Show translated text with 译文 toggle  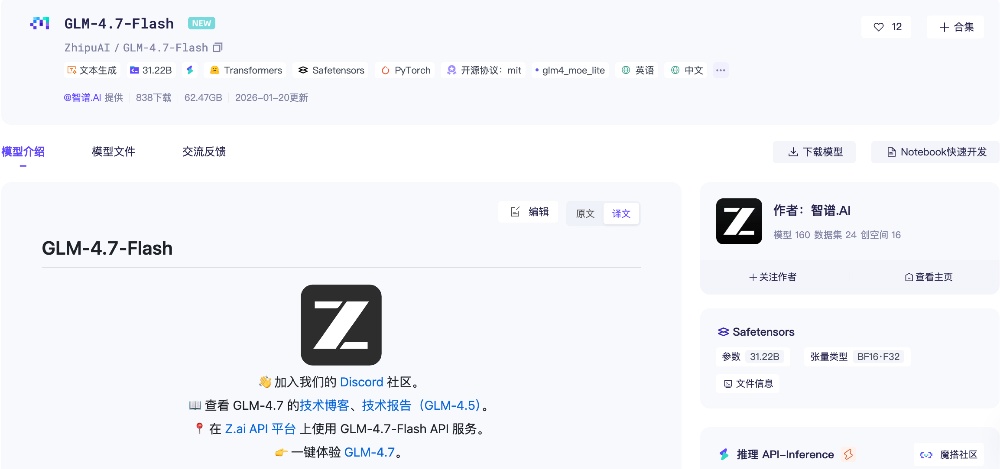621,214
